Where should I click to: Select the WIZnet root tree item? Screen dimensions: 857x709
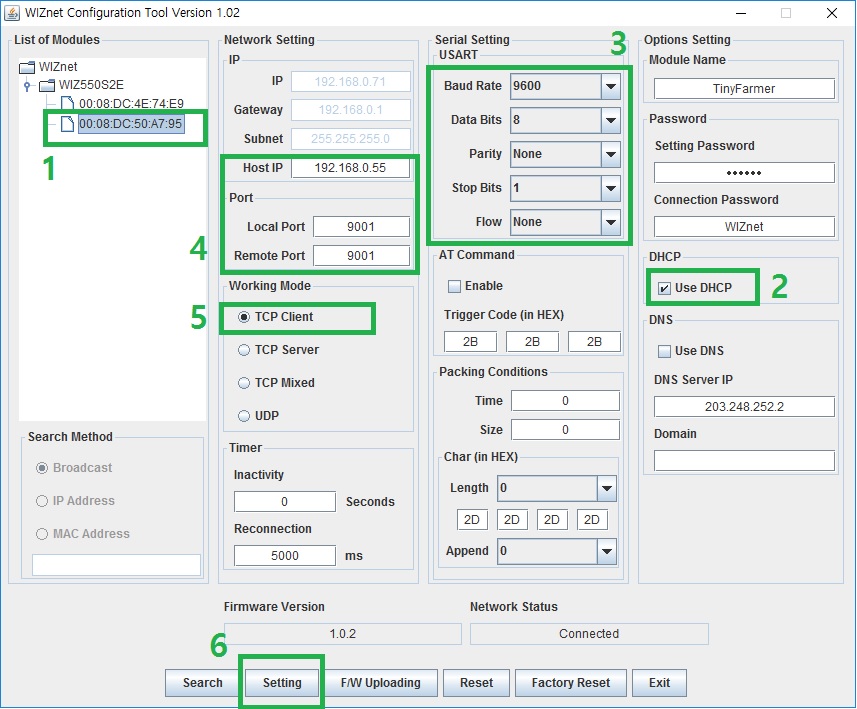58,67
